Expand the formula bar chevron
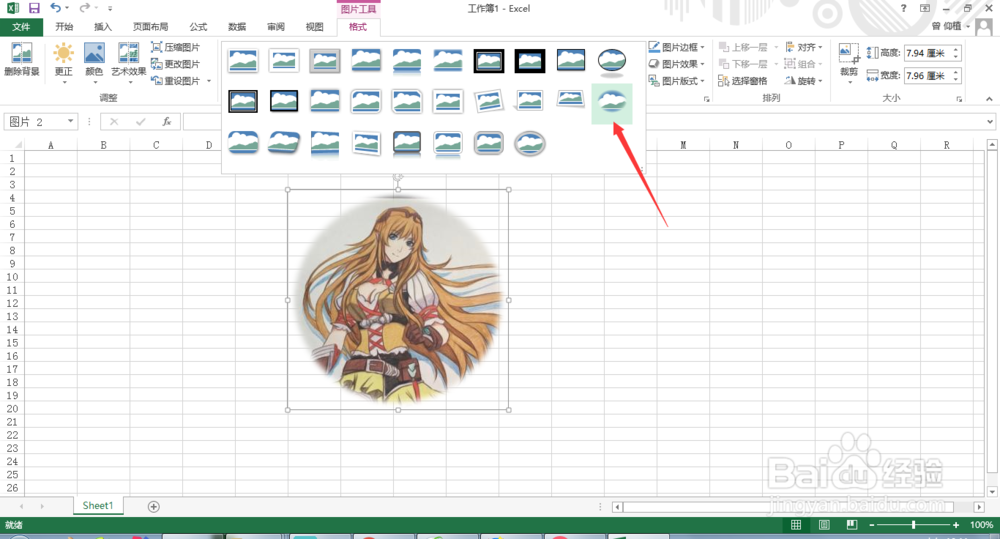 click(989, 121)
